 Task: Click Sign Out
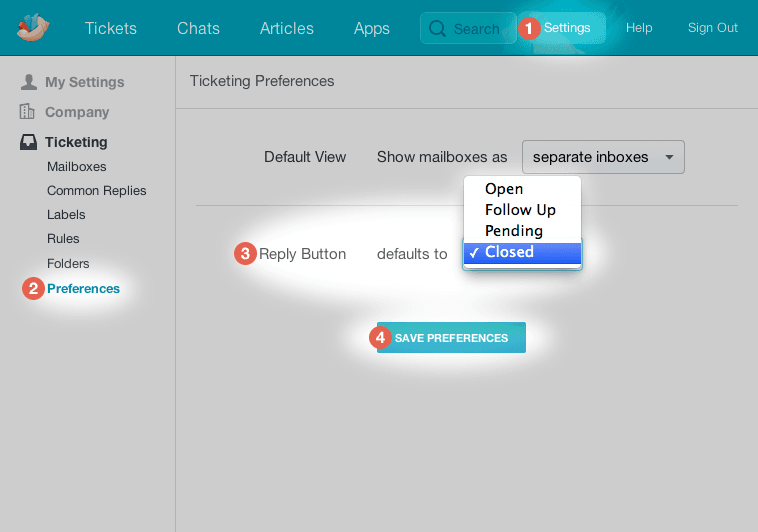click(x=712, y=28)
